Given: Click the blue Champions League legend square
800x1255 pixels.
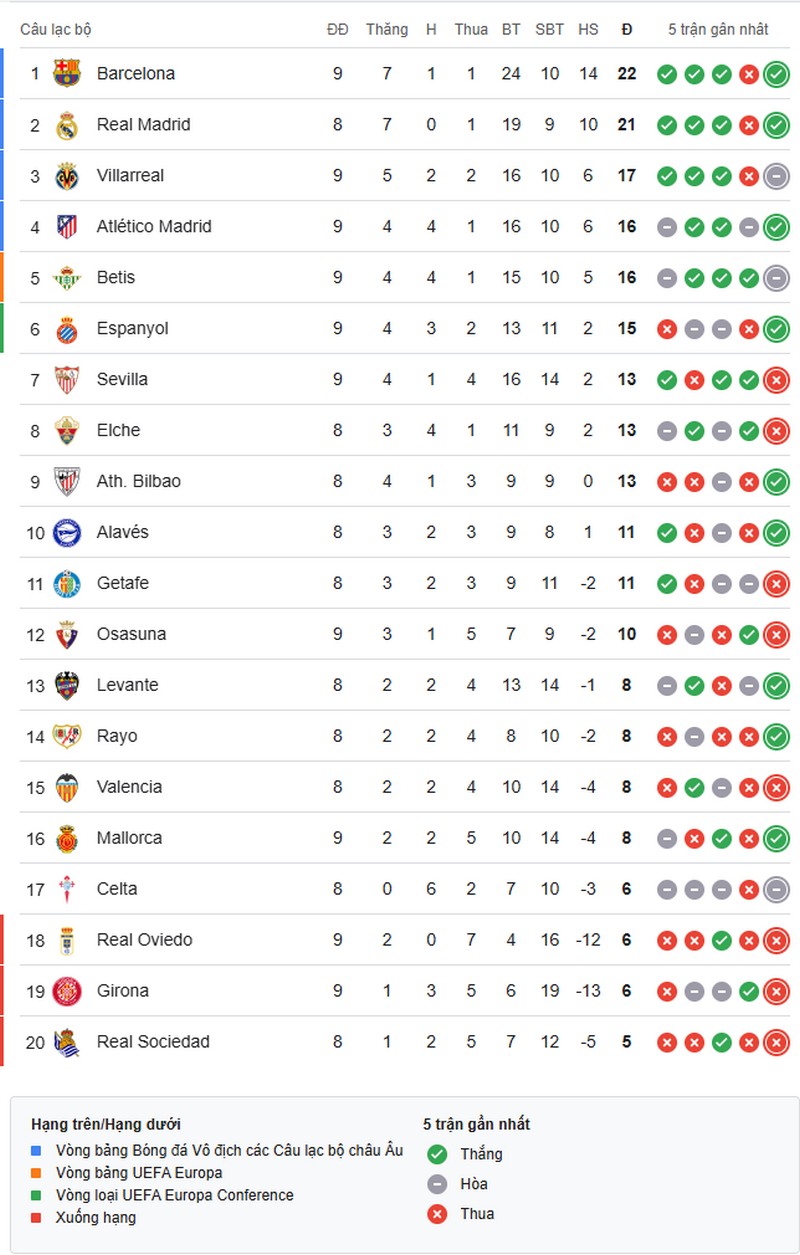Looking at the screenshot, I should [37, 1151].
